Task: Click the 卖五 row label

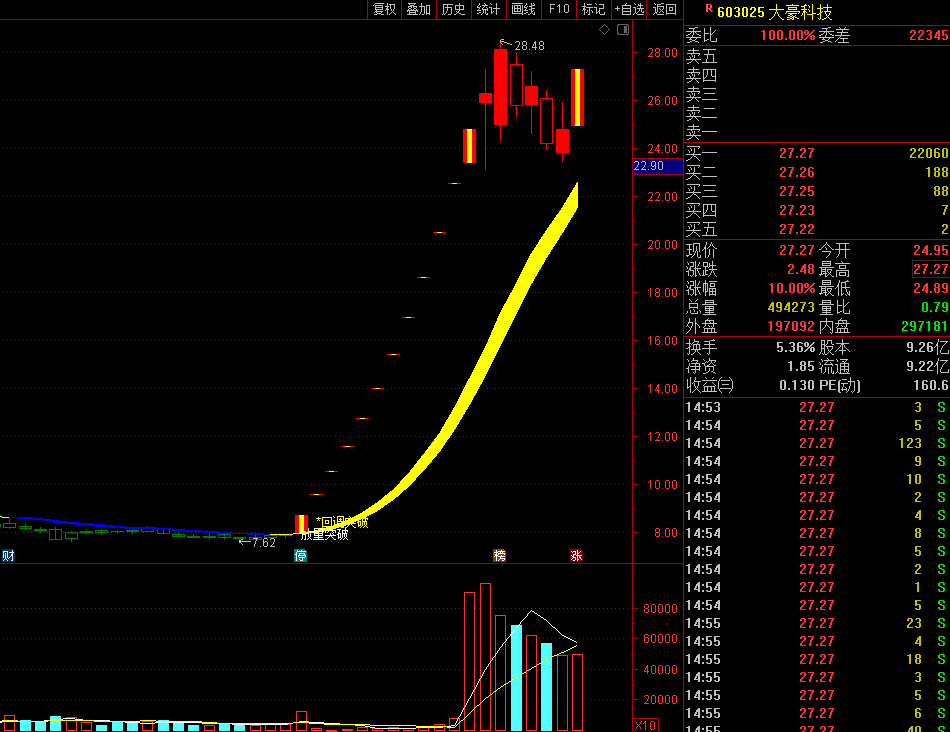Action: 702,56
